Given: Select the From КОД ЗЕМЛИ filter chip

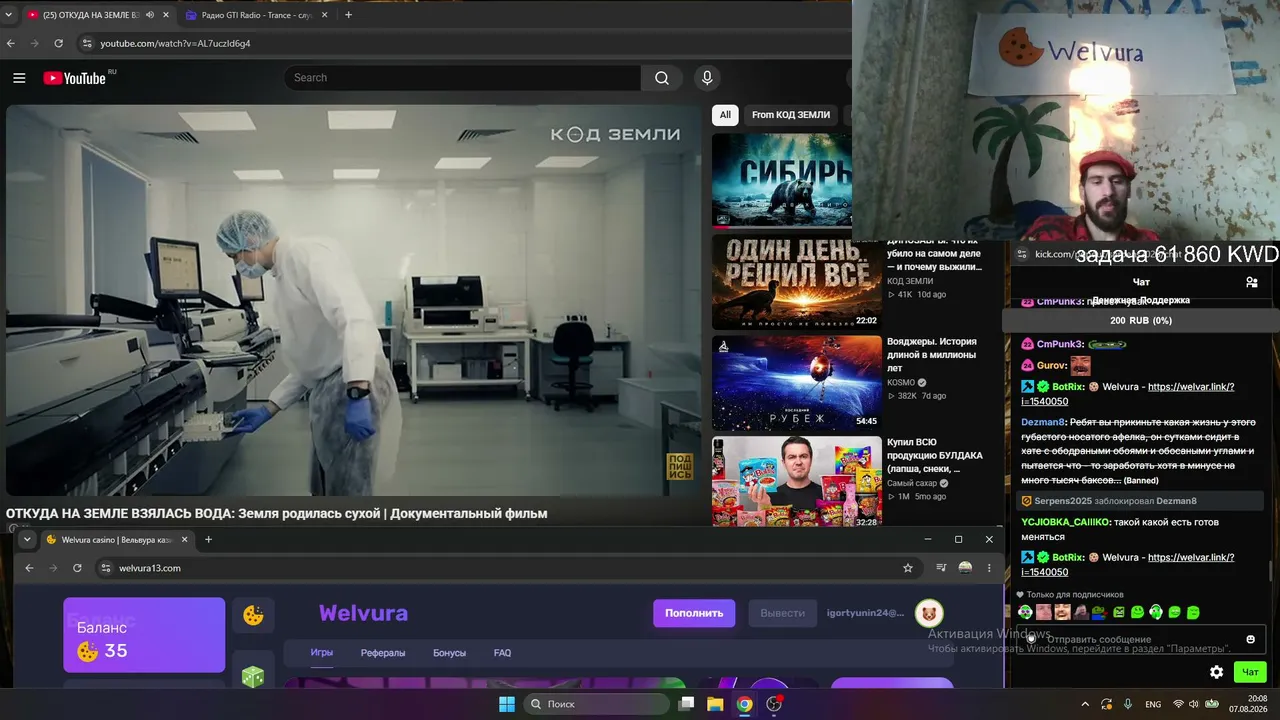Looking at the screenshot, I should pos(791,115).
